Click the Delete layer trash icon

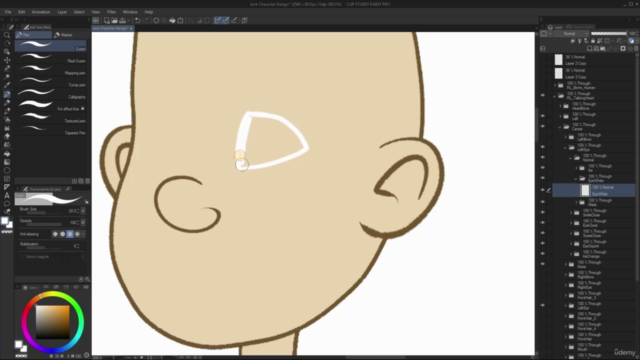636,49
